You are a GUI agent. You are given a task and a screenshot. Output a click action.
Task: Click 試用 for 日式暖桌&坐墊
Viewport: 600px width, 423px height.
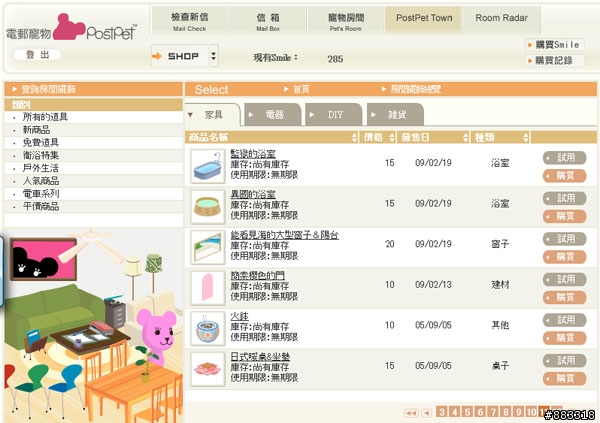[564, 361]
